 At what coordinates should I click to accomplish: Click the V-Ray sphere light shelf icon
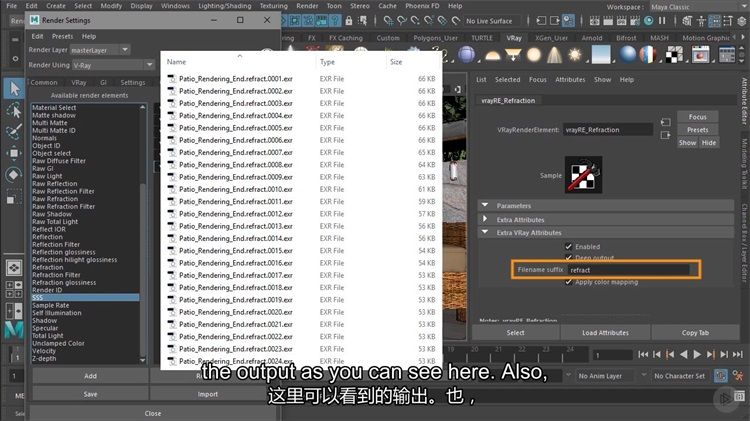point(533,55)
